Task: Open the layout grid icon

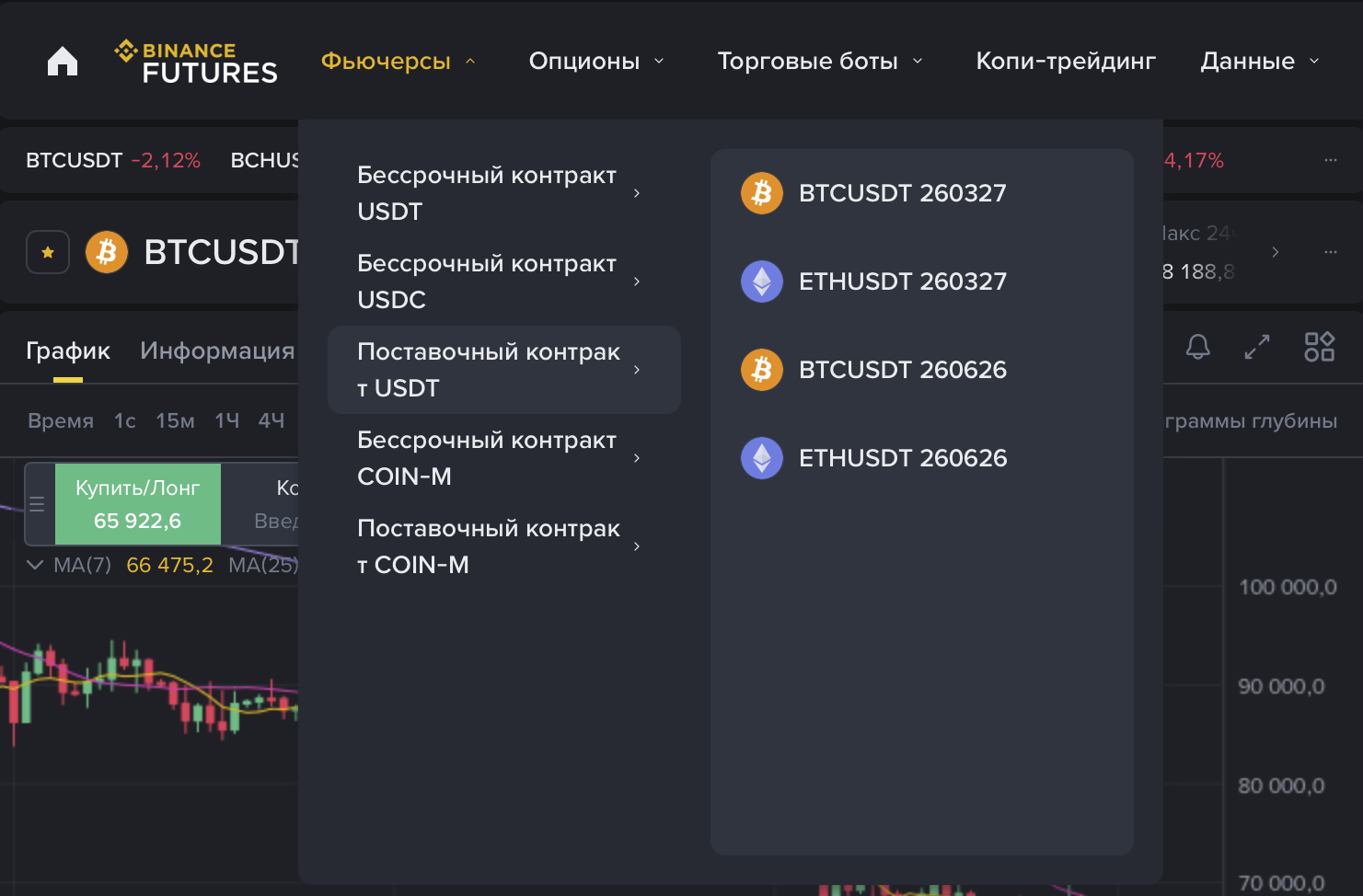Action: (x=1319, y=347)
